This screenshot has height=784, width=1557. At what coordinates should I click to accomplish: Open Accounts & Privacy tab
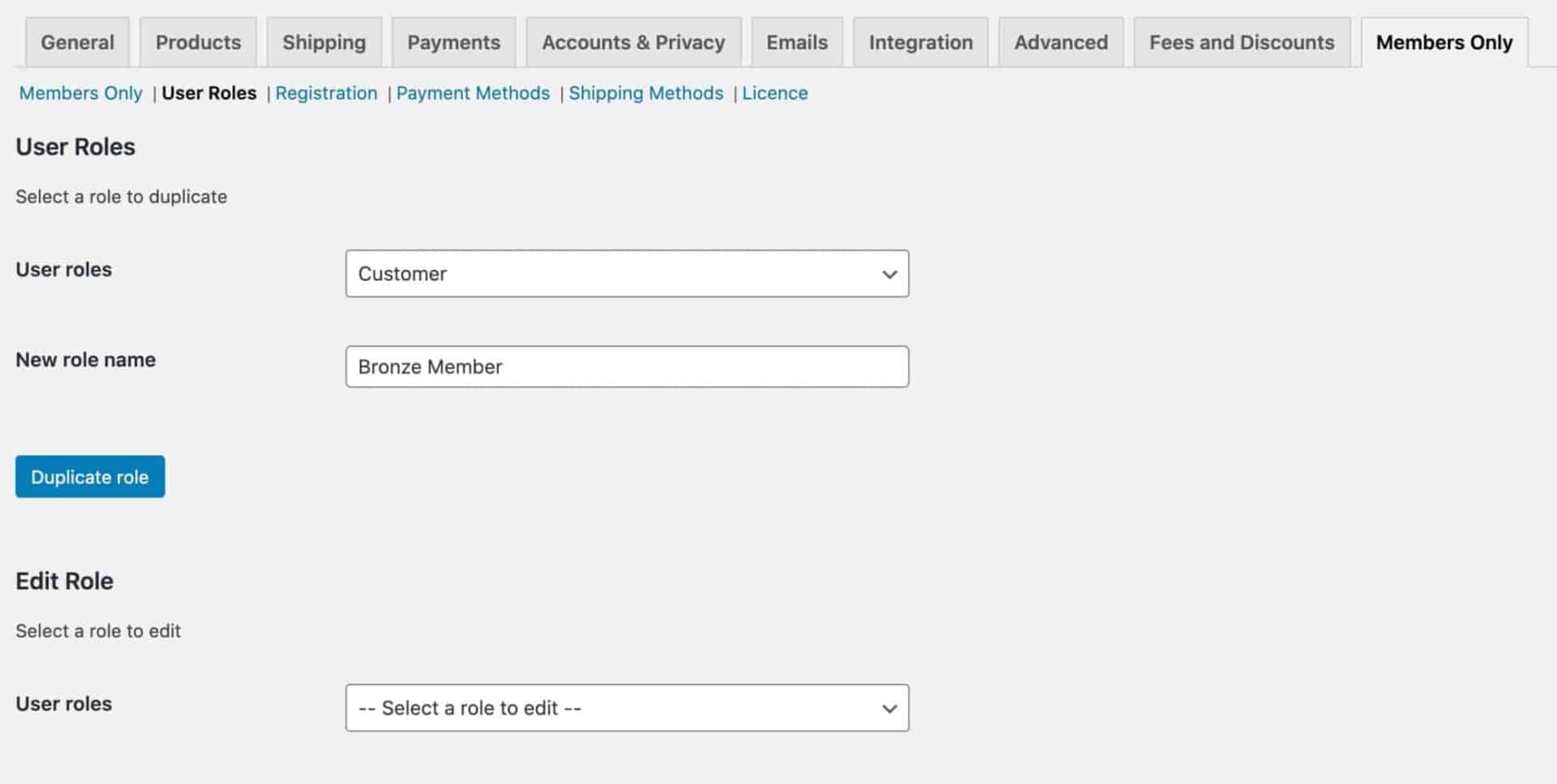click(x=633, y=42)
